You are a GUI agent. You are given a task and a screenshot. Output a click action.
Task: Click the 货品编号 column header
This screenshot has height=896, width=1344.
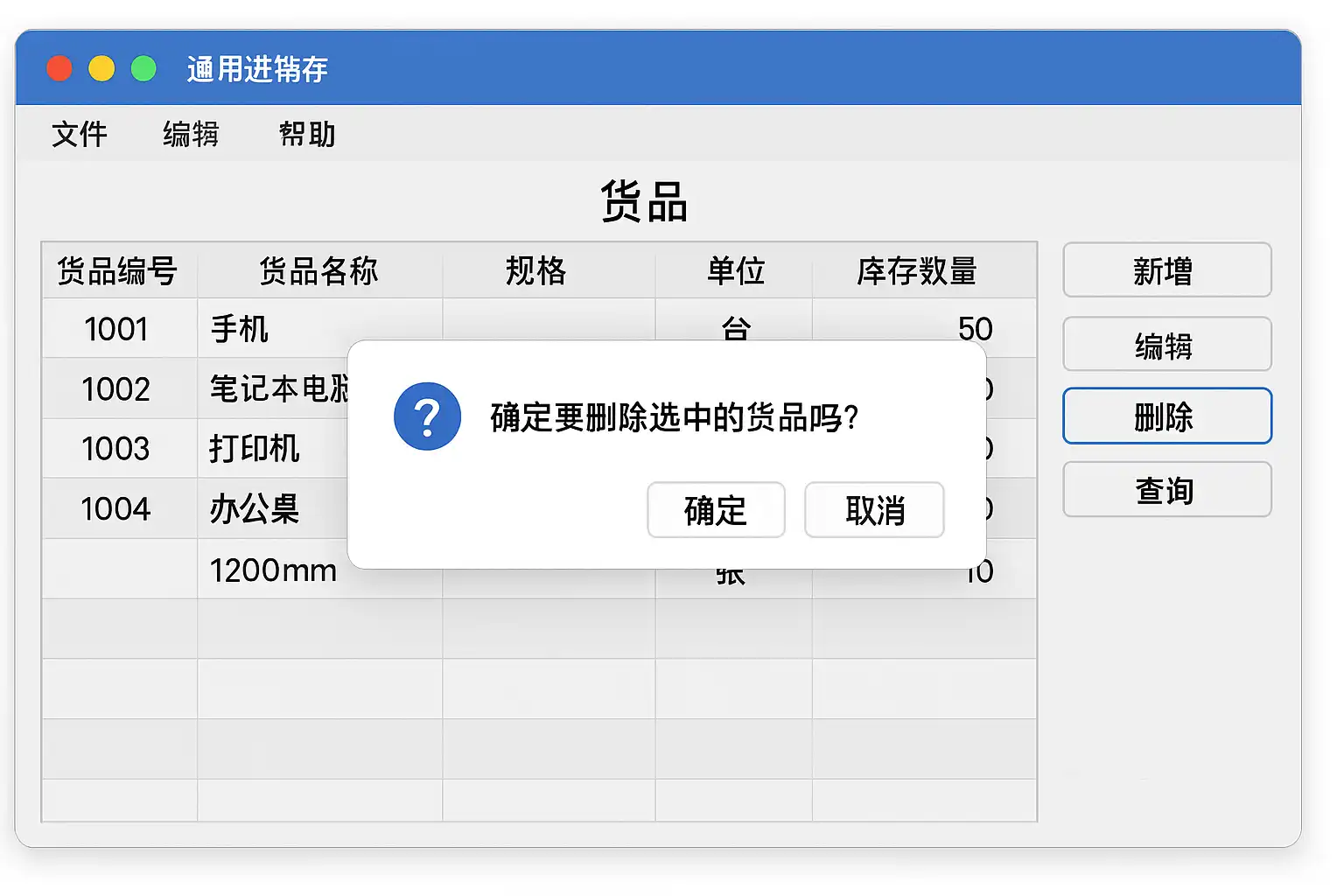pyautogui.click(x=118, y=271)
